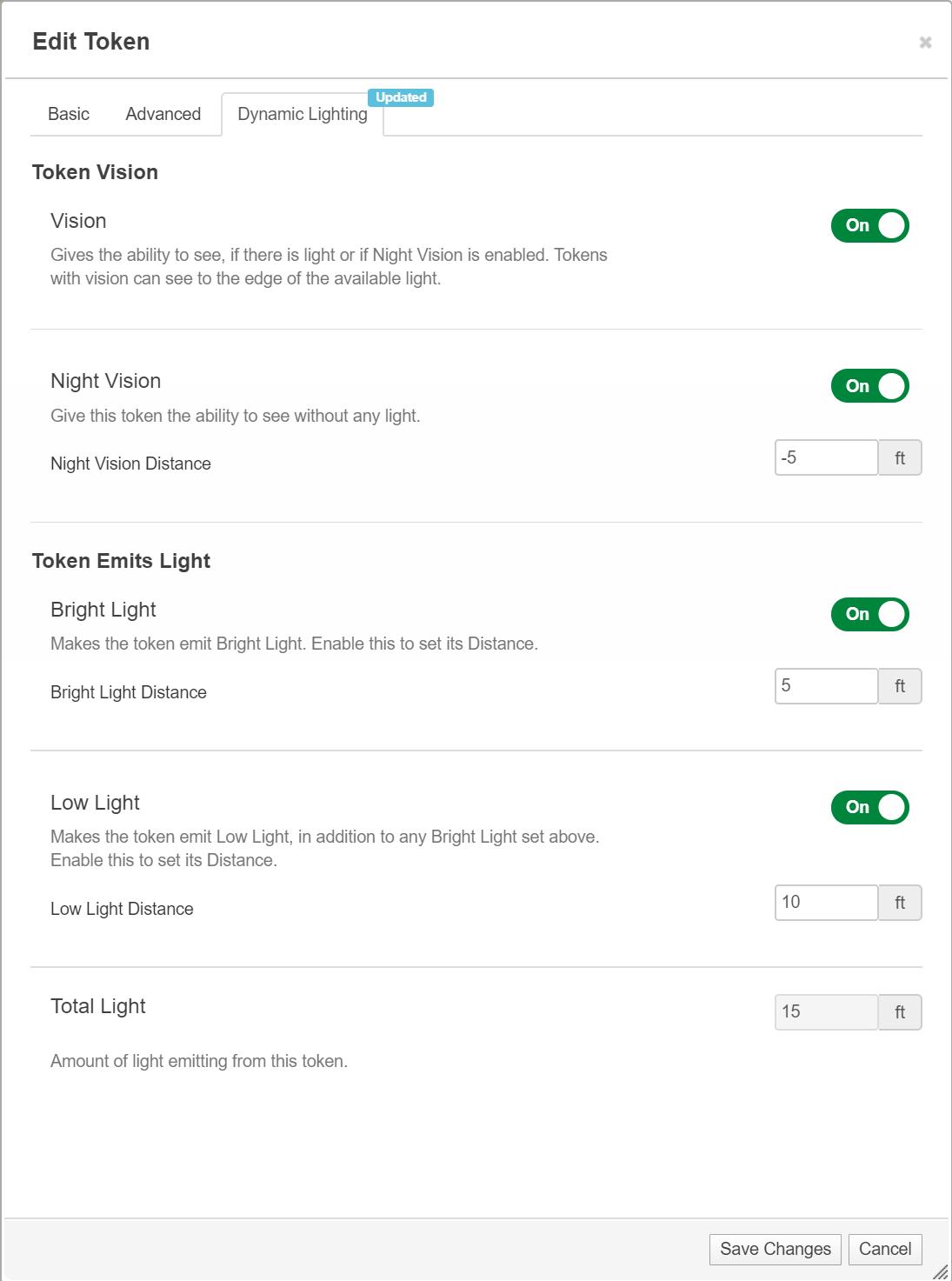Switch to the Basic tab

[69, 114]
